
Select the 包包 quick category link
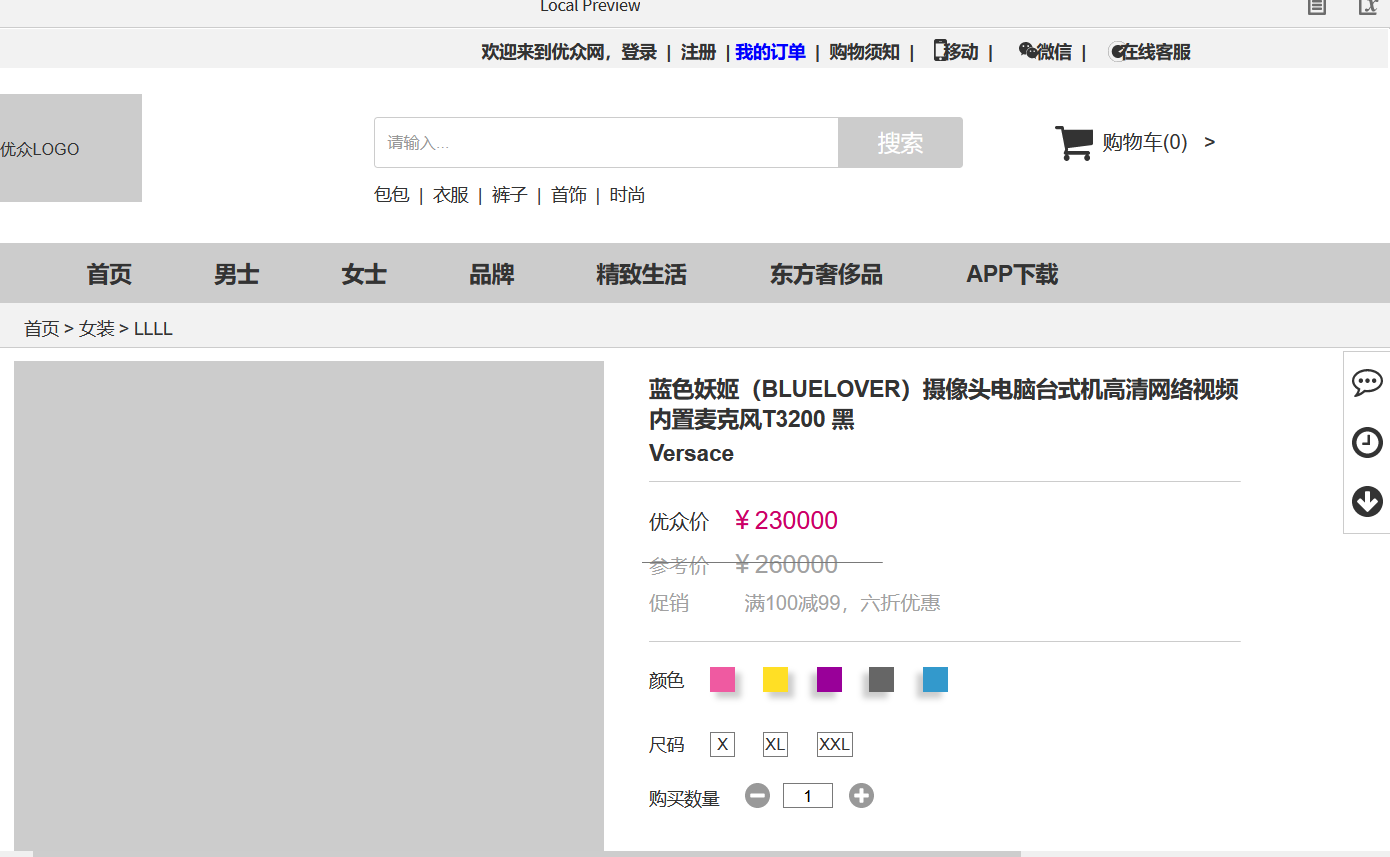click(x=392, y=195)
